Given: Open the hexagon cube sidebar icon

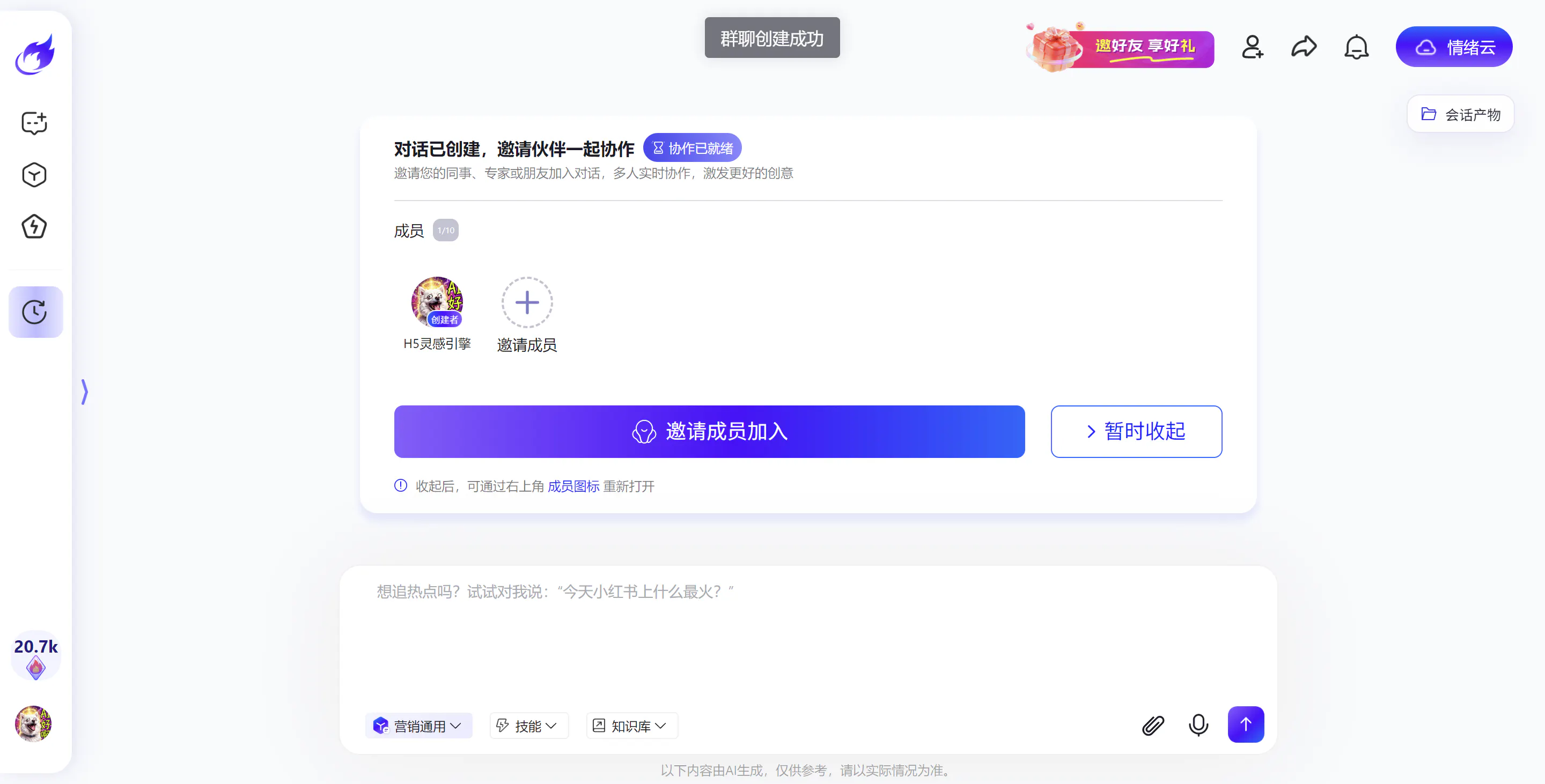Looking at the screenshot, I should click(x=34, y=175).
